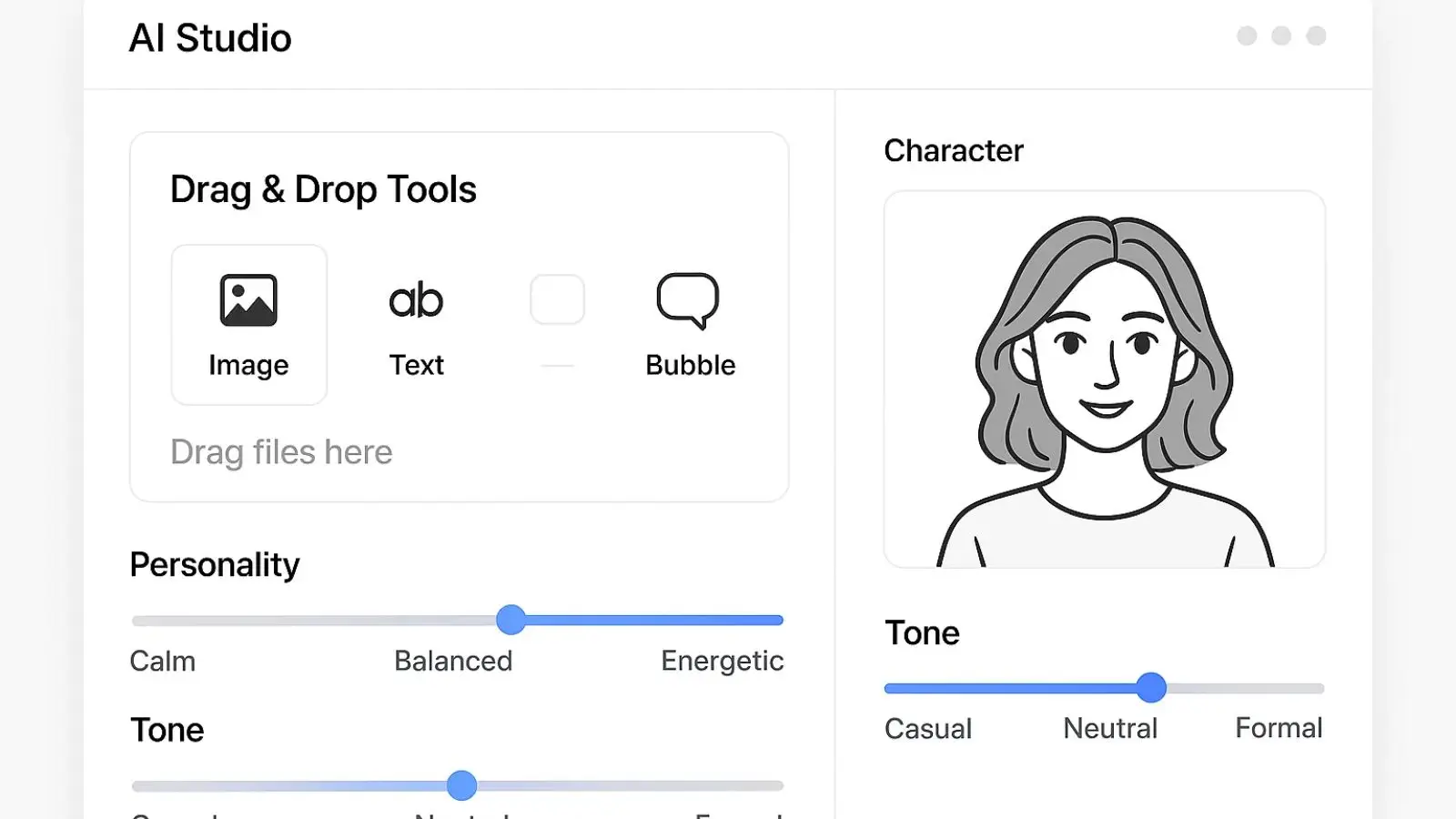Click the AI Studio title
Screen dimensions: 1456x819
point(210,38)
